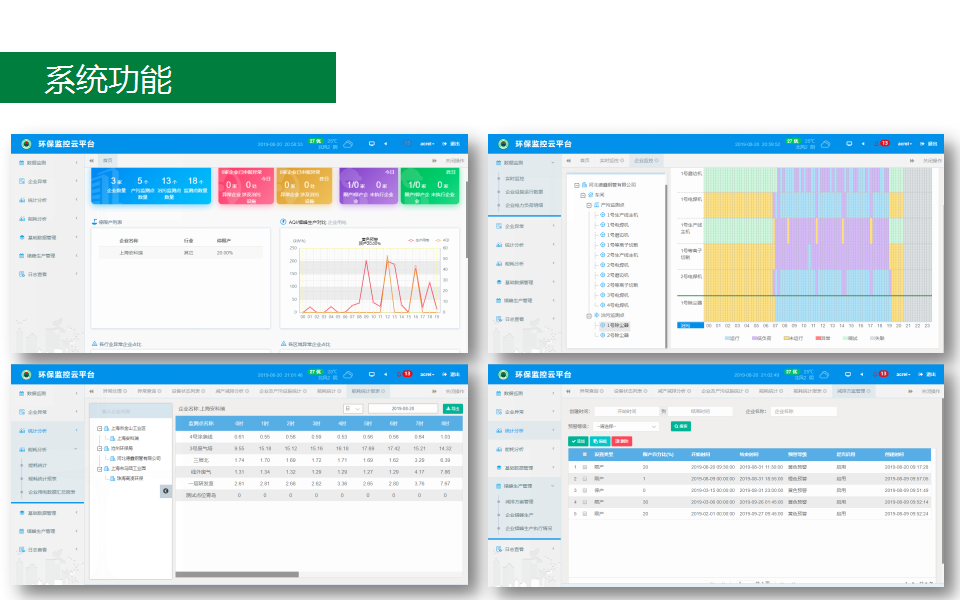960x600 pixels.
Task: Click the 2019-08-20 date field above the statistics table
Action: (402, 408)
